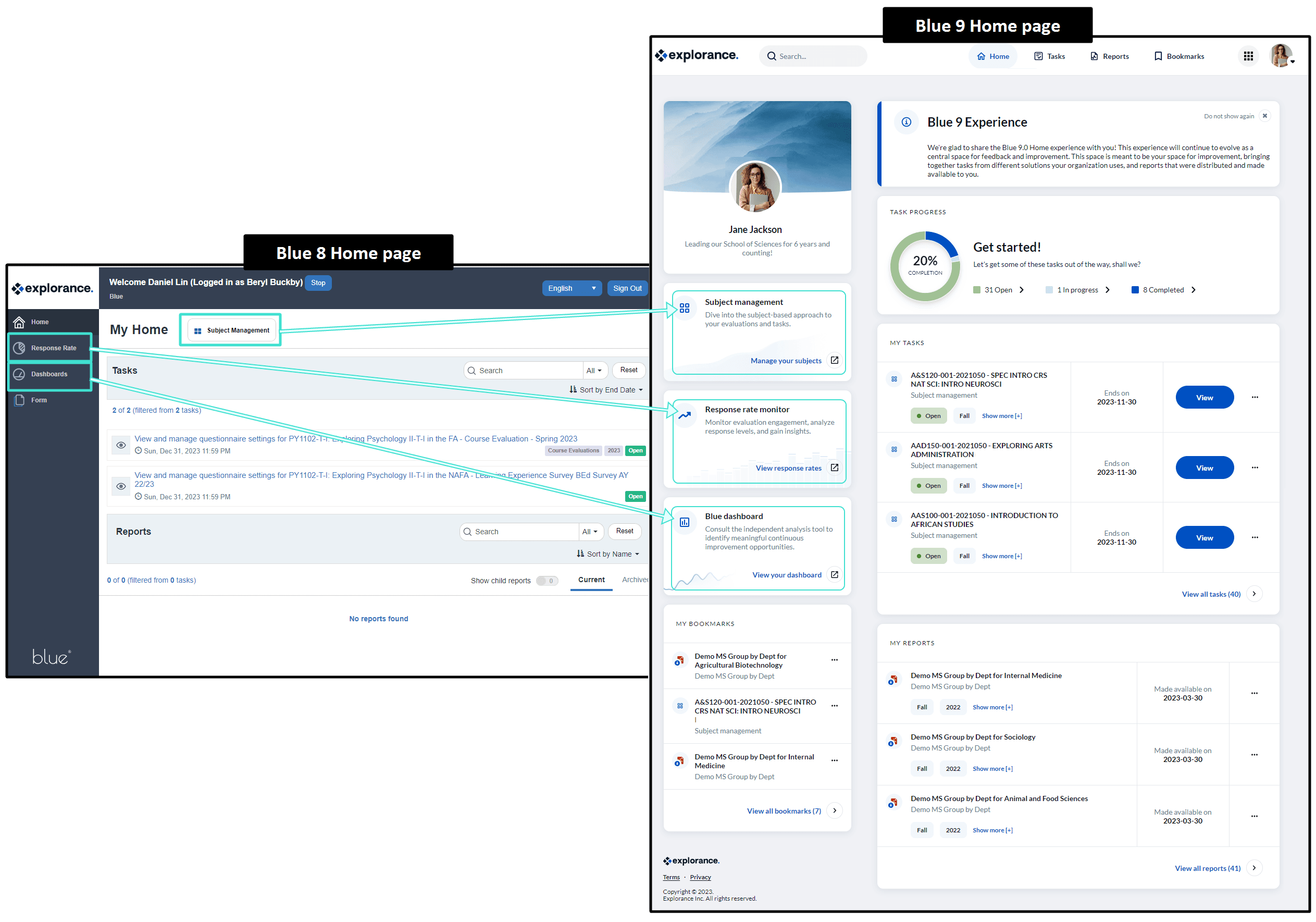This screenshot has width=1316, height=922.
Task: Click View button for A&S120 SPEC INTRO task
Action: (x=1204, y=397)
